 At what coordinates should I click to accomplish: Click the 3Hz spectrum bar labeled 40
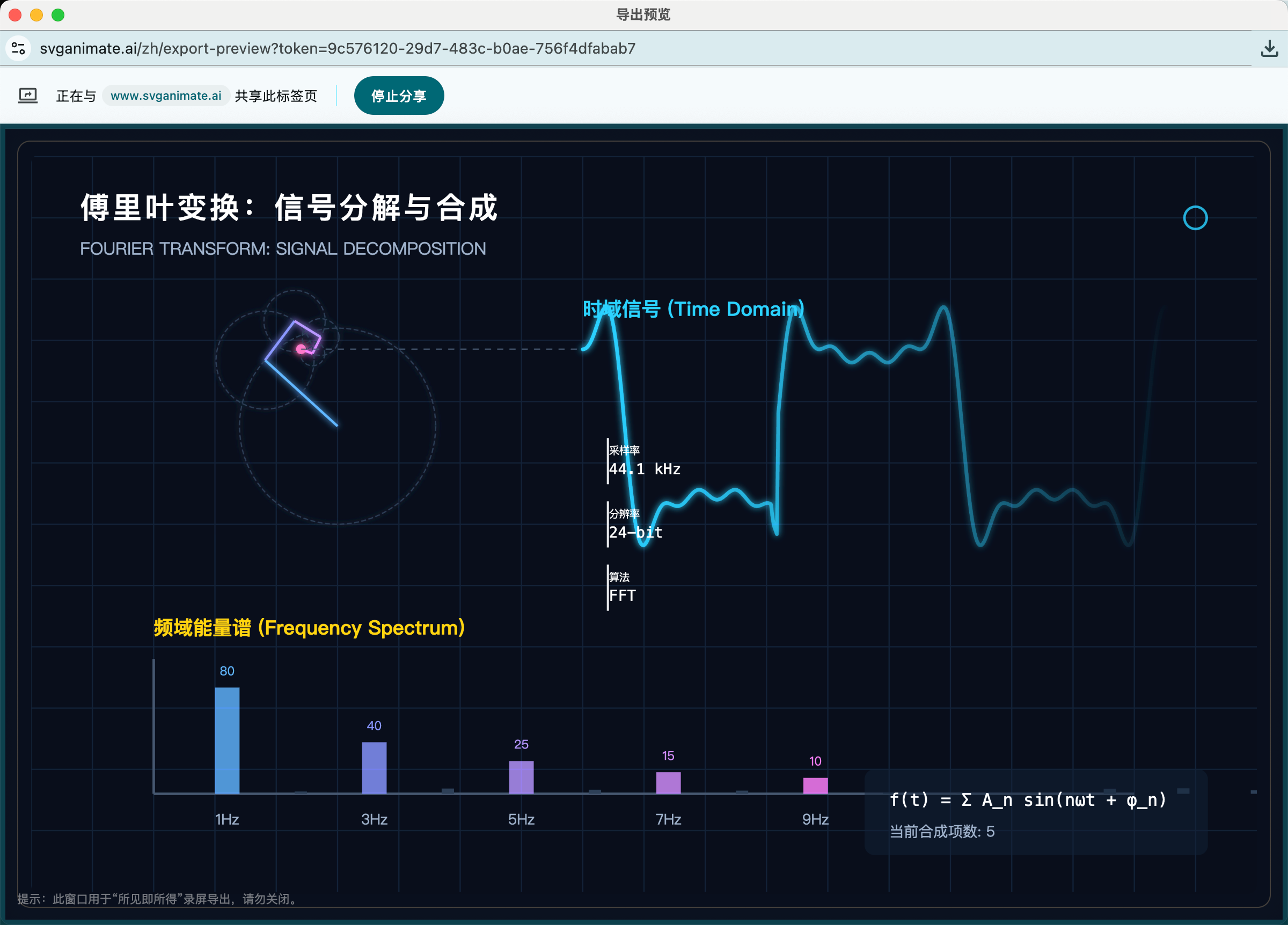coord(374,767)
